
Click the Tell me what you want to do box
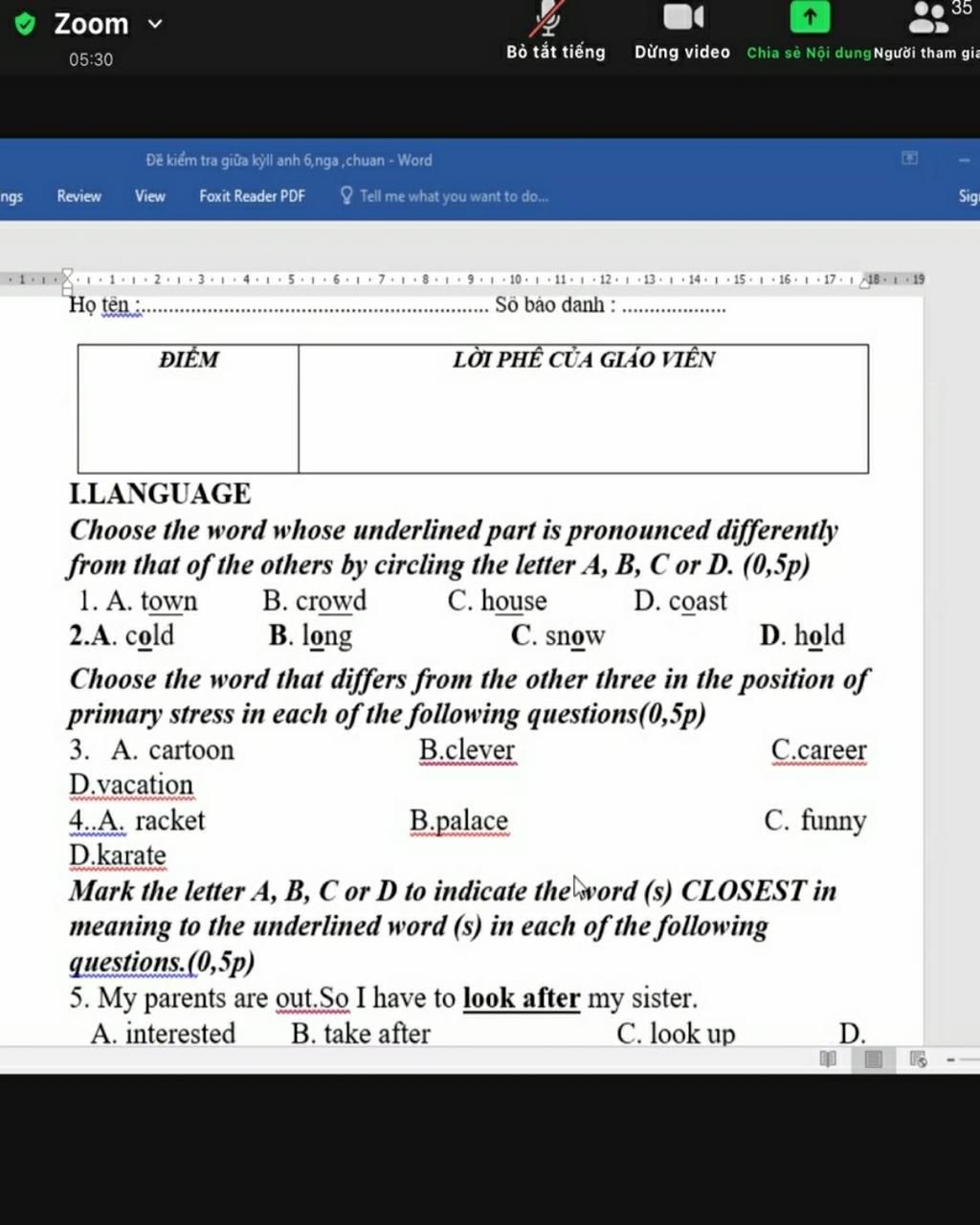(445, 196)
